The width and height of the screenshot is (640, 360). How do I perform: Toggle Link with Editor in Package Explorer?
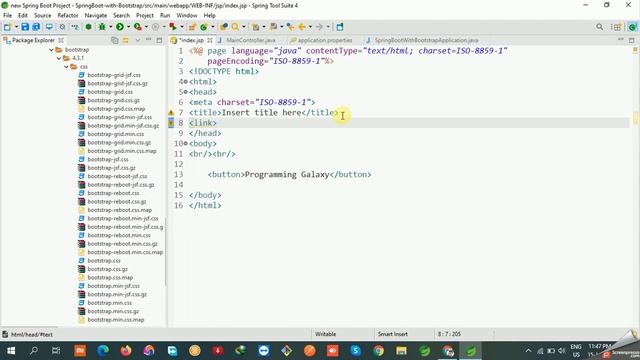126,40
